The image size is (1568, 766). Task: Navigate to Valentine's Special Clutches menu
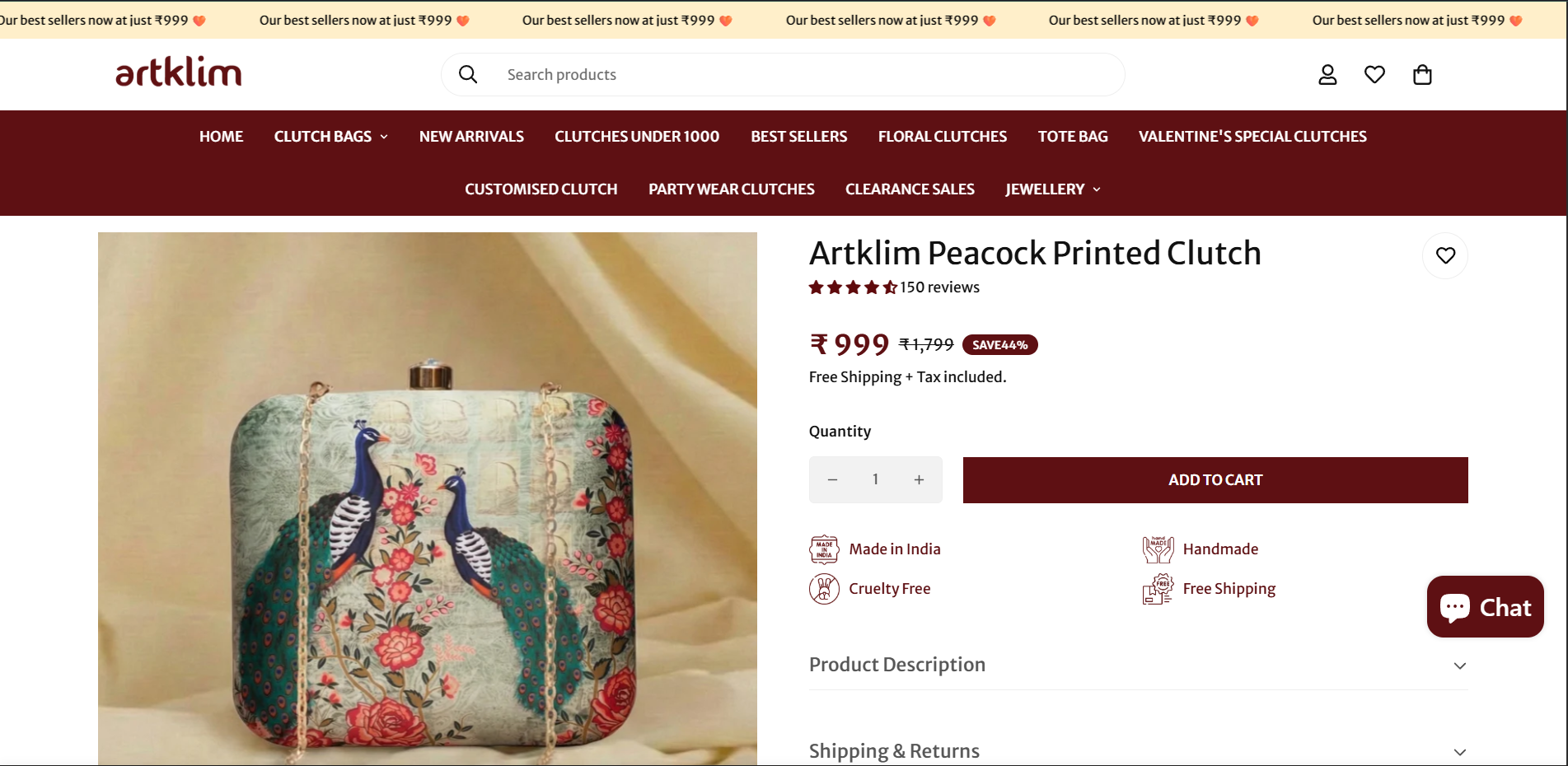click(x=1252, y=136)
